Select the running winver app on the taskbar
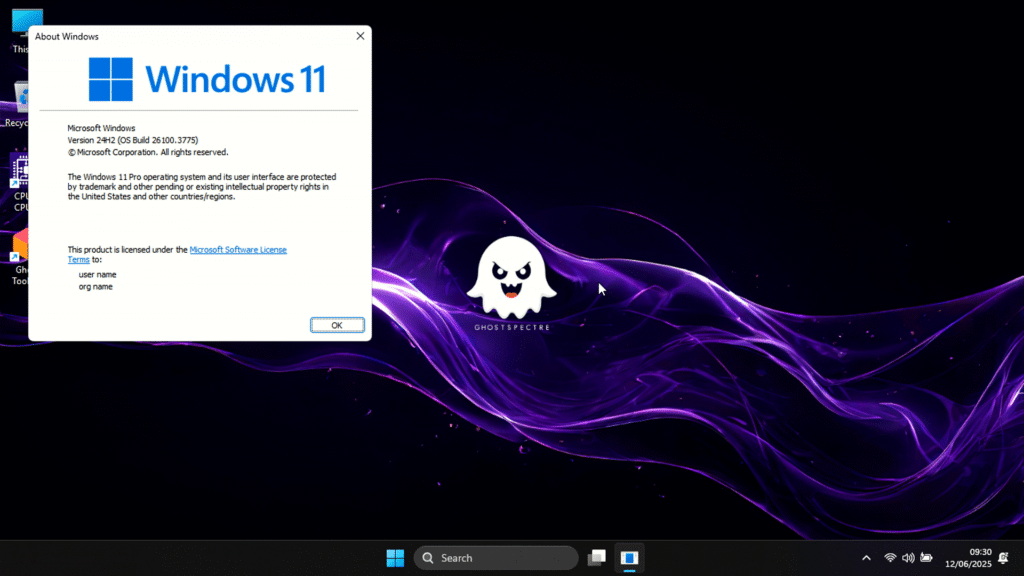The width and height of the screenshot is (1024, 576). click(x=629, y=558)
